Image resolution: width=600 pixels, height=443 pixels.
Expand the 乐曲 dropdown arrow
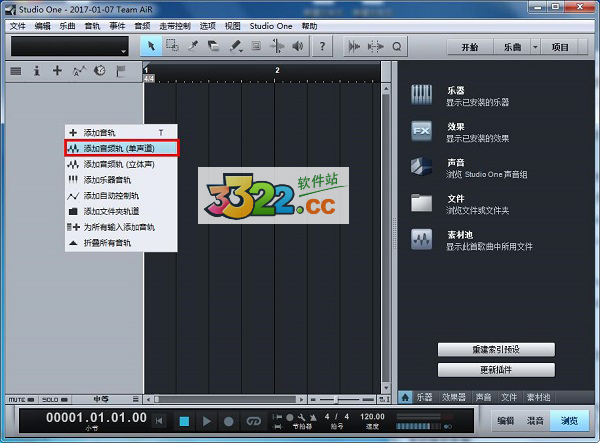point(535,47)
